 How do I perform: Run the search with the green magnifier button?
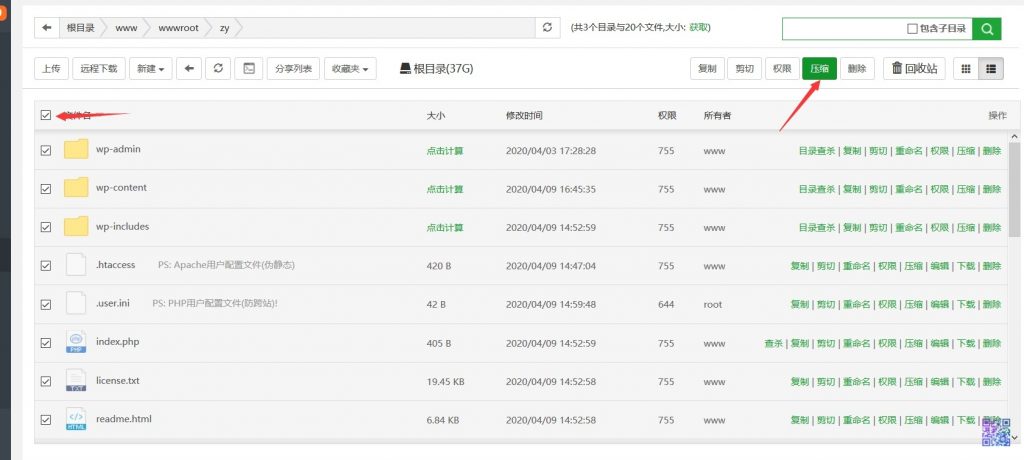coord(986,29)
